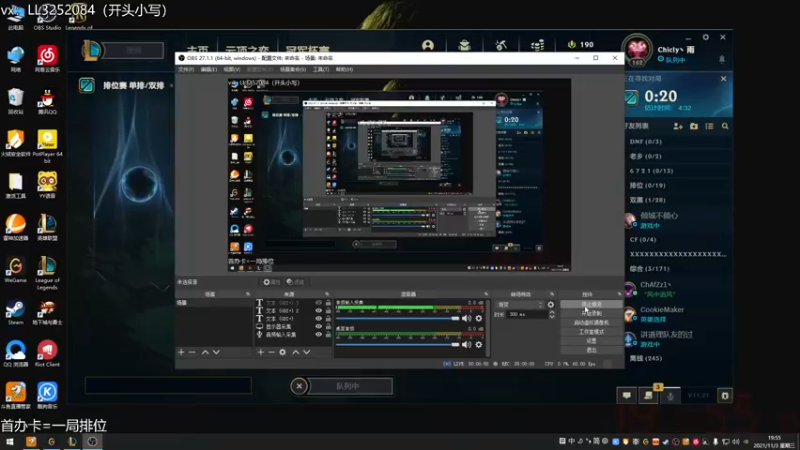Open source properties gear below sources list
Image resolution: width=800 pixels, height=450 pixels.
coord(283,352)
